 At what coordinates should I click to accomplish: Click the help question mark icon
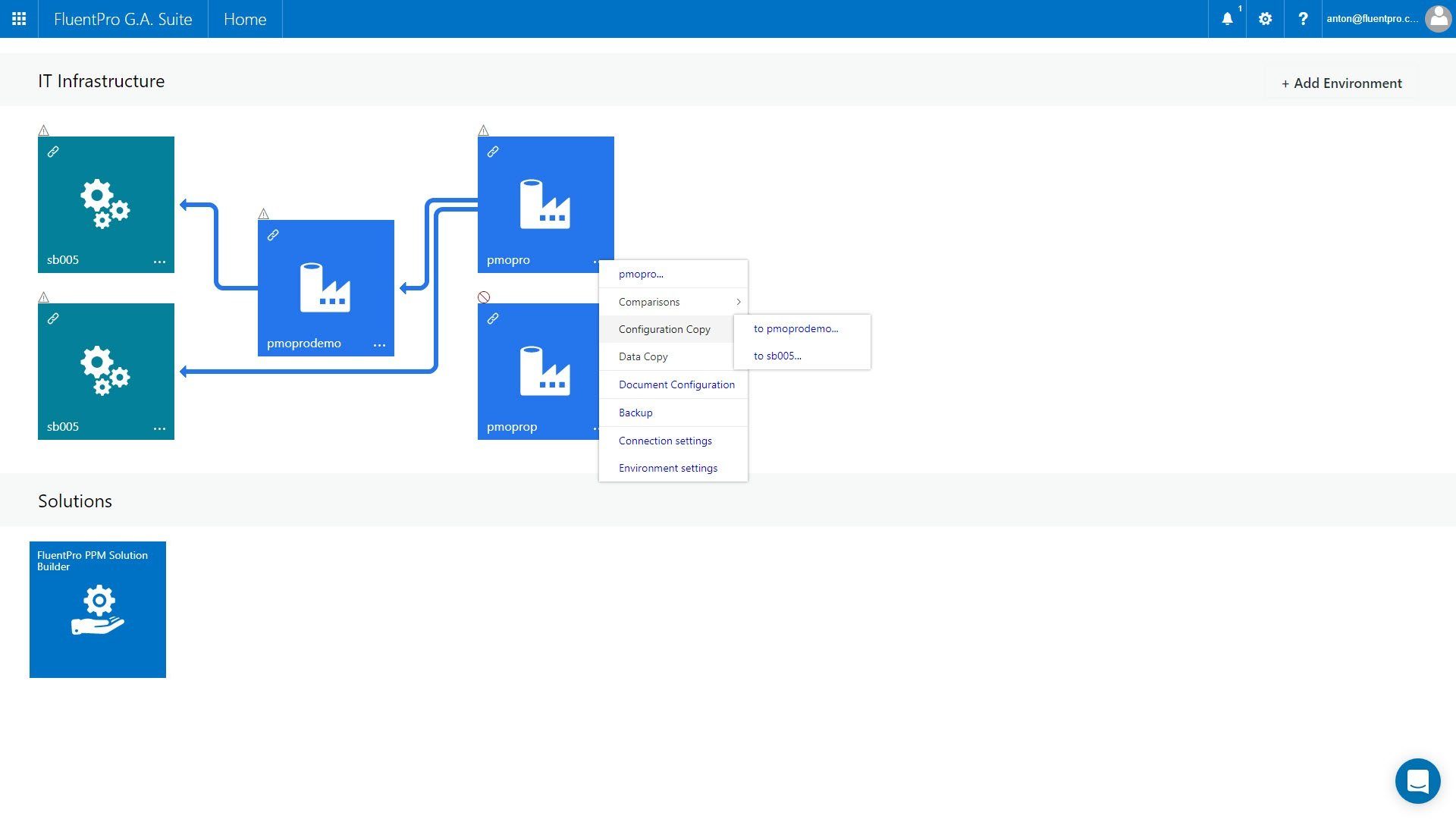point(1303,19)
